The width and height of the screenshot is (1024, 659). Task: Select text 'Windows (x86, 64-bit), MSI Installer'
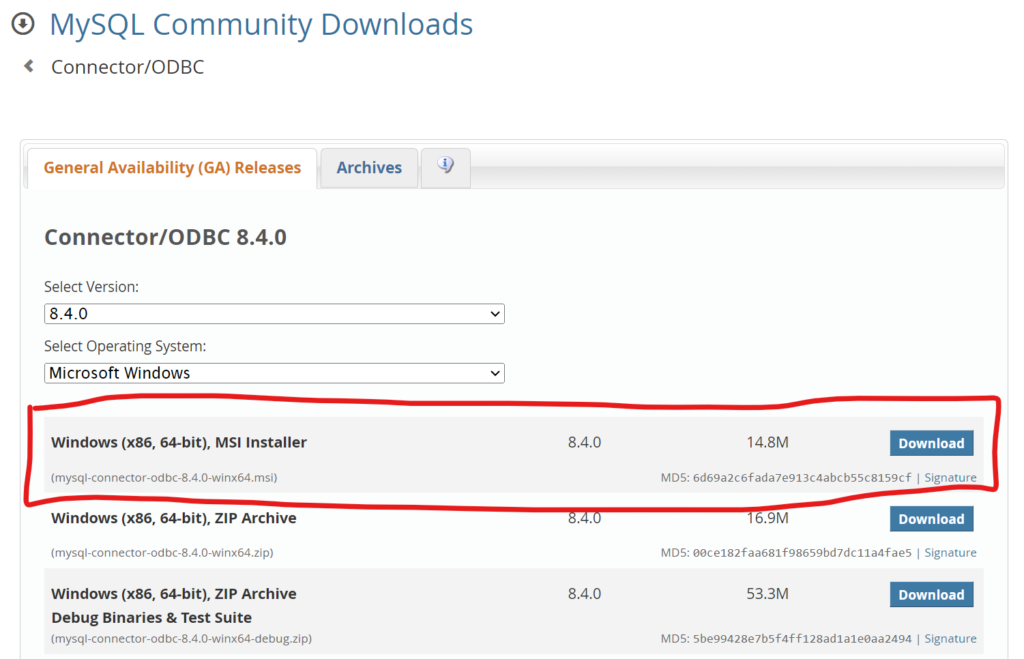(179, 442)
